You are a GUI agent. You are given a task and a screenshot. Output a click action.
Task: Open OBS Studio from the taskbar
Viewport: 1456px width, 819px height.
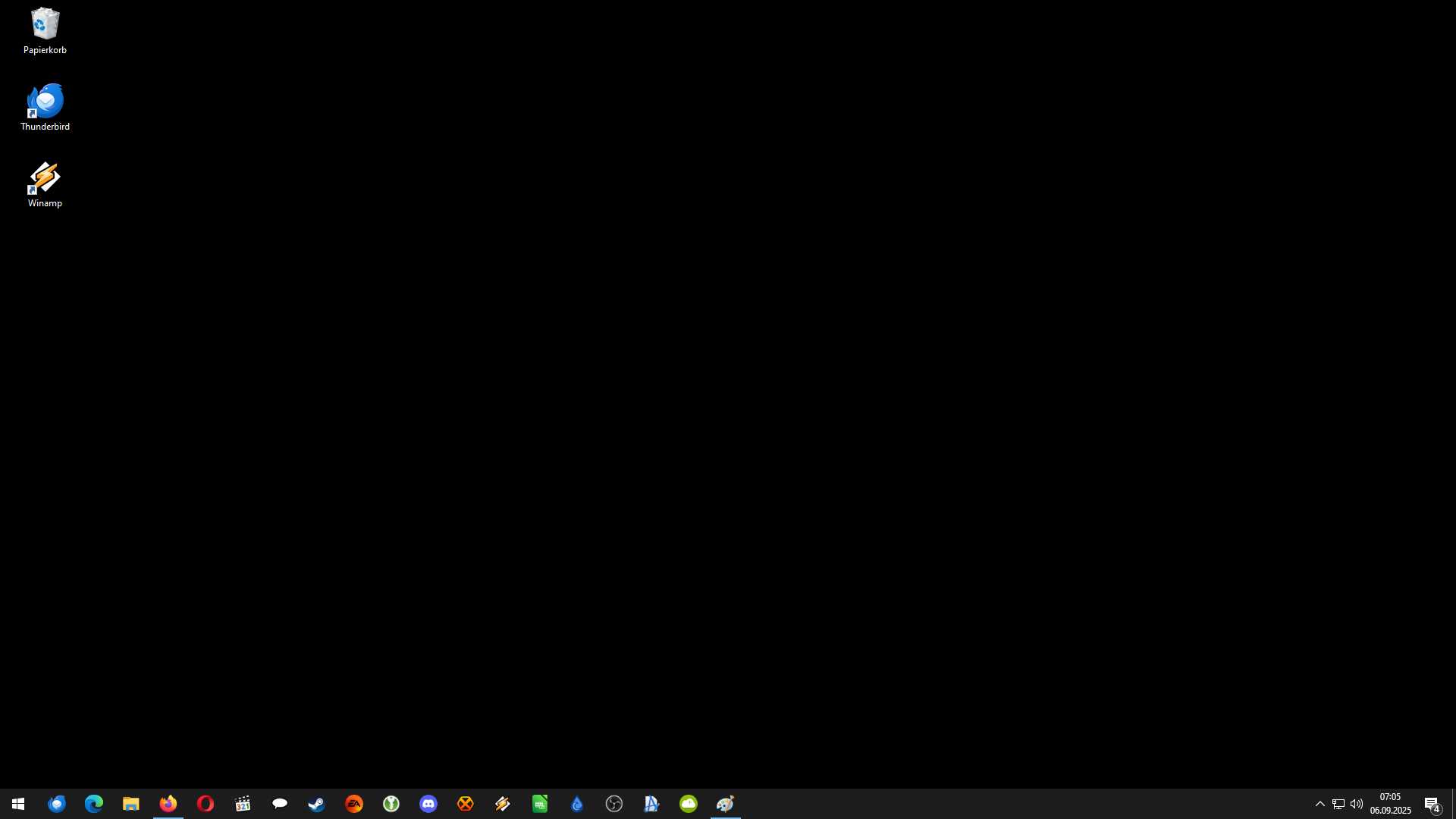(614, 804)
